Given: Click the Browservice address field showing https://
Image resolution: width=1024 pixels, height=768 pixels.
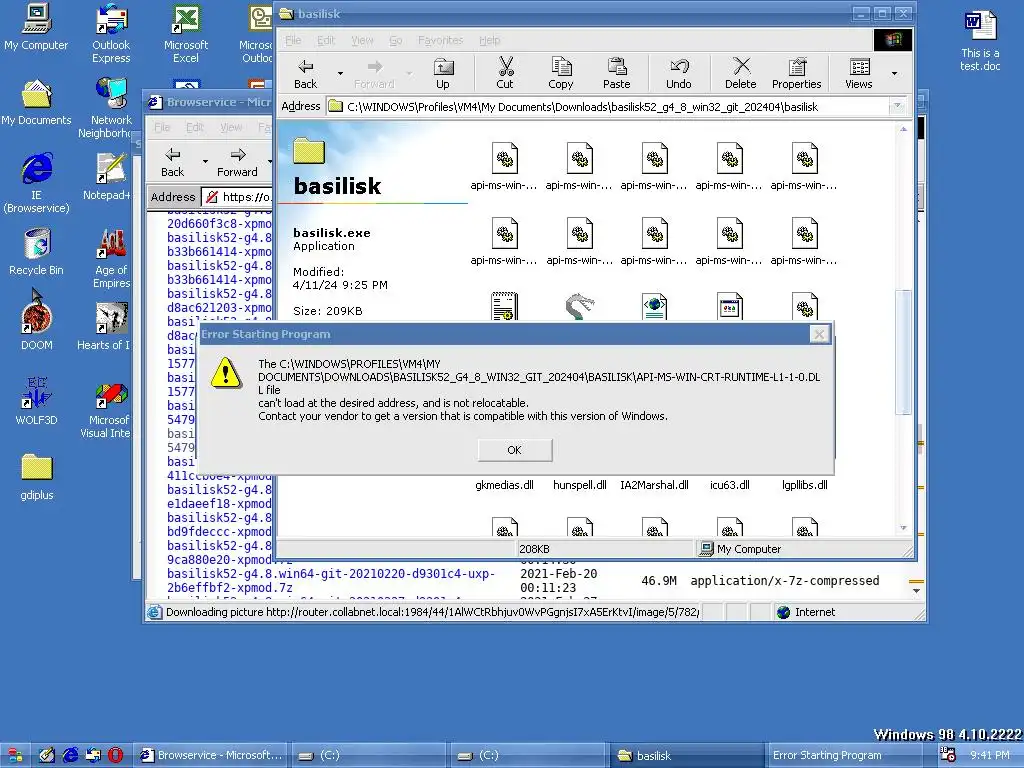Looking at the screenshot, I should [x=236, y=197].
